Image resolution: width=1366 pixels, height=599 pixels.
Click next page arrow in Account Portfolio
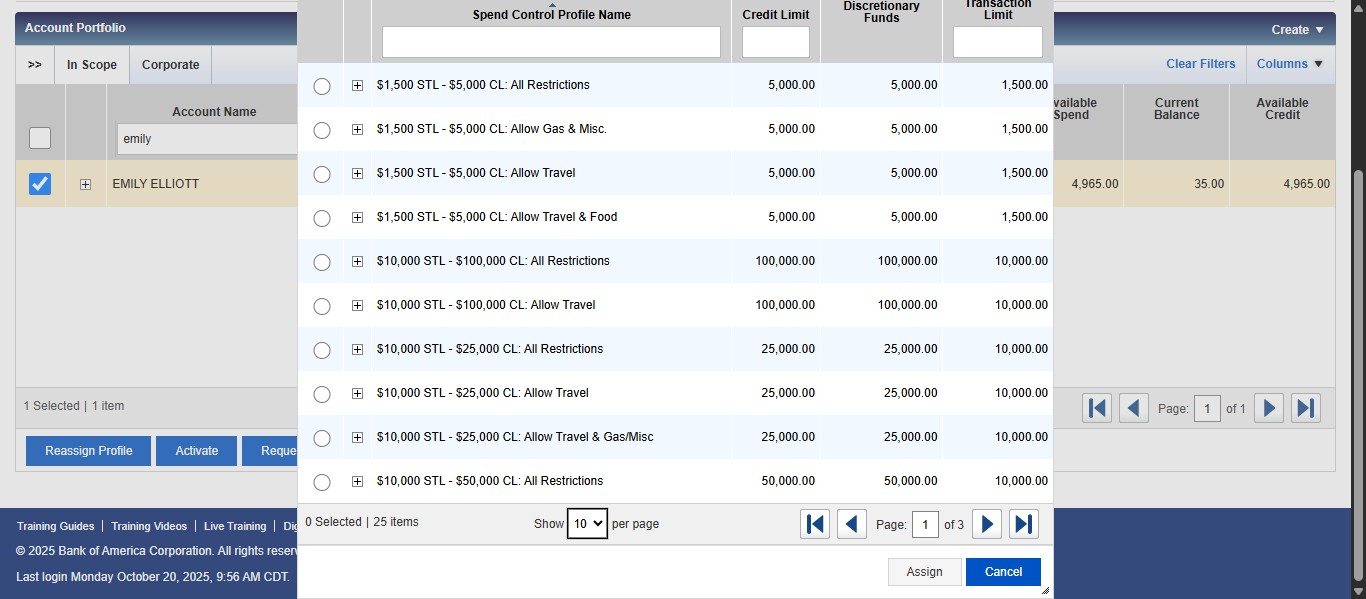point(1269,408)
